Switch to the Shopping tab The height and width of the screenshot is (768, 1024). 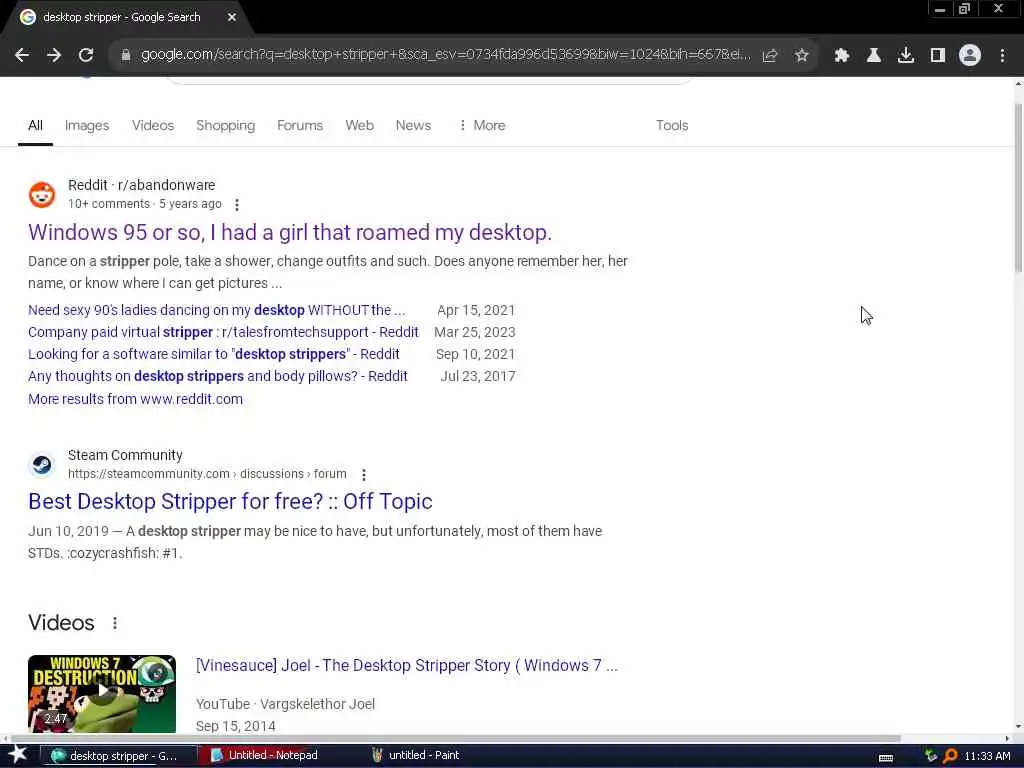click(225, 125)
